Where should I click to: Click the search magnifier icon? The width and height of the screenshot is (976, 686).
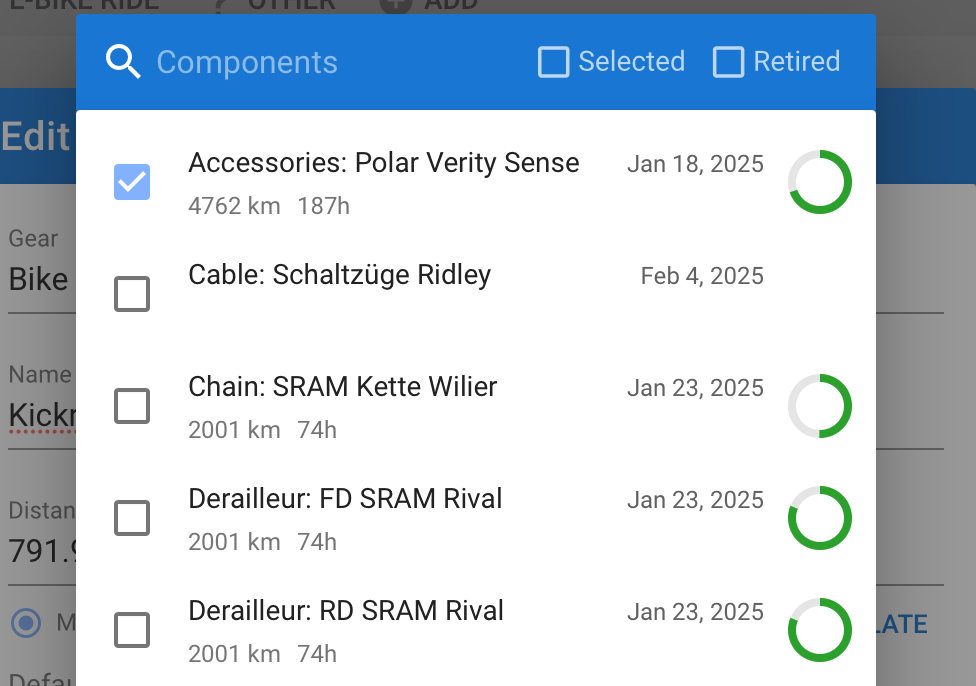tap(123, 62)
